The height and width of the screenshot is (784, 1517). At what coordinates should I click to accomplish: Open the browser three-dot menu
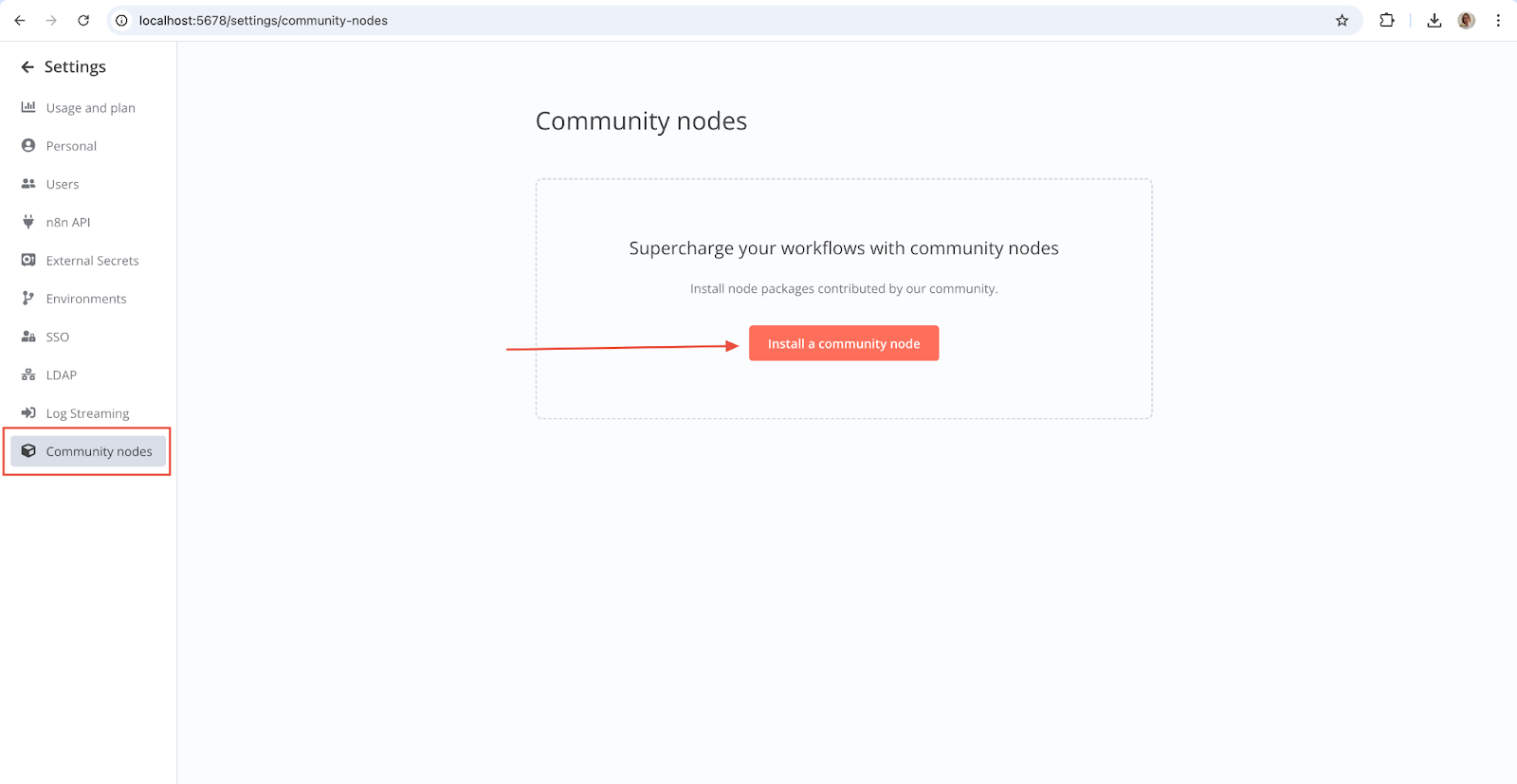click(1498, 20)
